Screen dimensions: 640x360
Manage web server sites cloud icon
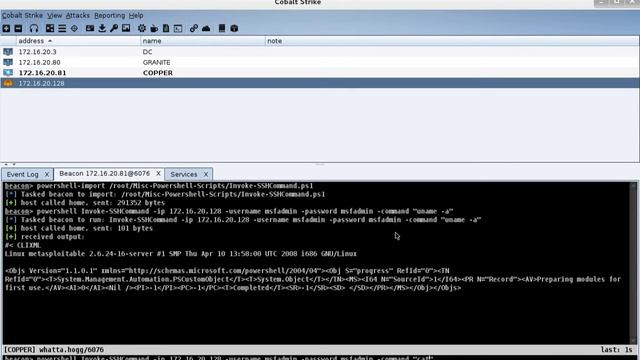206,29
